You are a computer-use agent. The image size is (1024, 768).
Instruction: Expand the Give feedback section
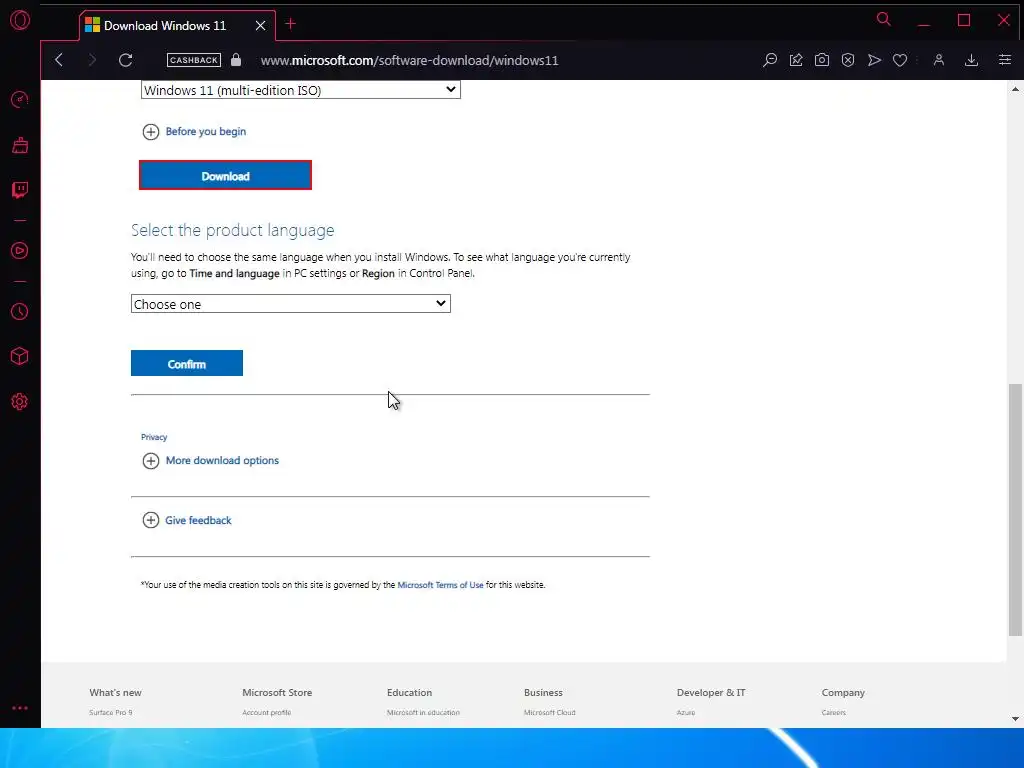click(187, 520)
